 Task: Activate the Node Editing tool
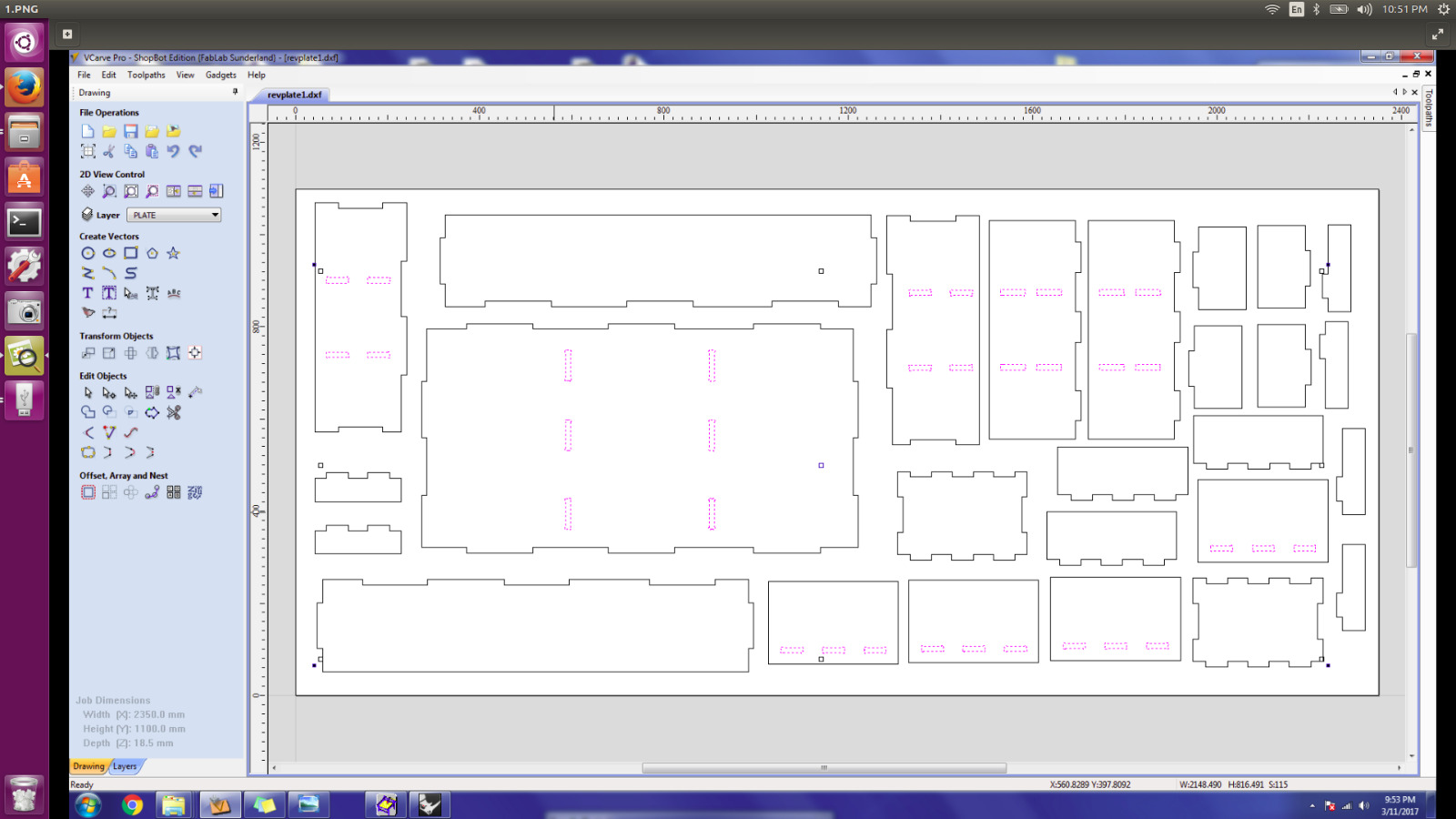(109, 393)
